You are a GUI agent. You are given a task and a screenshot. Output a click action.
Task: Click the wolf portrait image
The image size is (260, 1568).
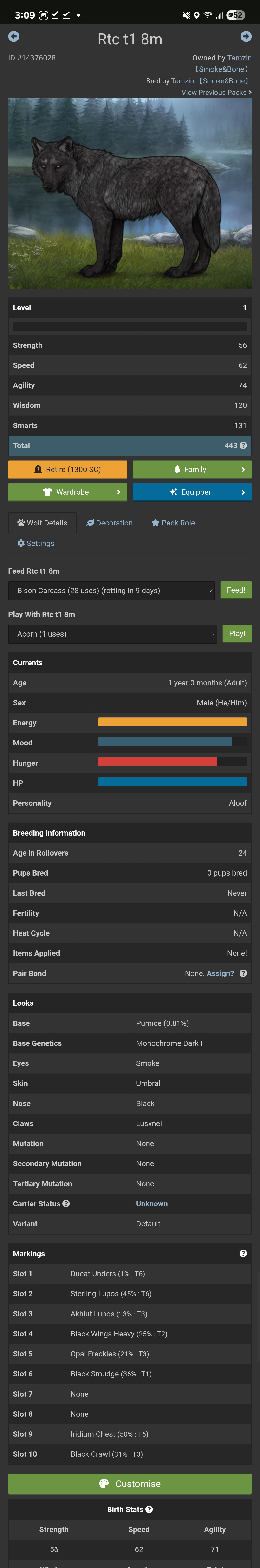[x=130, y=193]
